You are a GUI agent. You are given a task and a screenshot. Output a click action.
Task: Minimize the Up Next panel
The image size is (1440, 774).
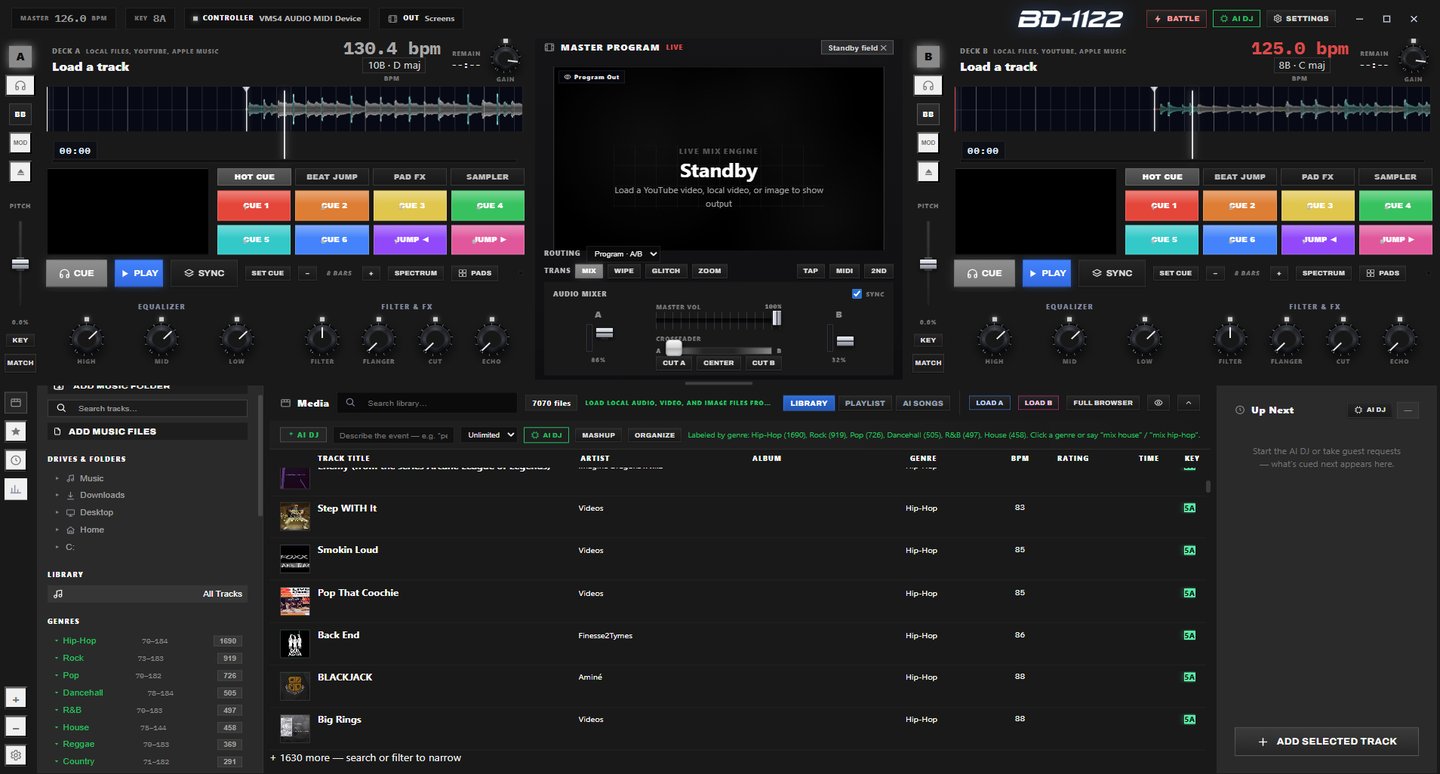point(1409,410)
